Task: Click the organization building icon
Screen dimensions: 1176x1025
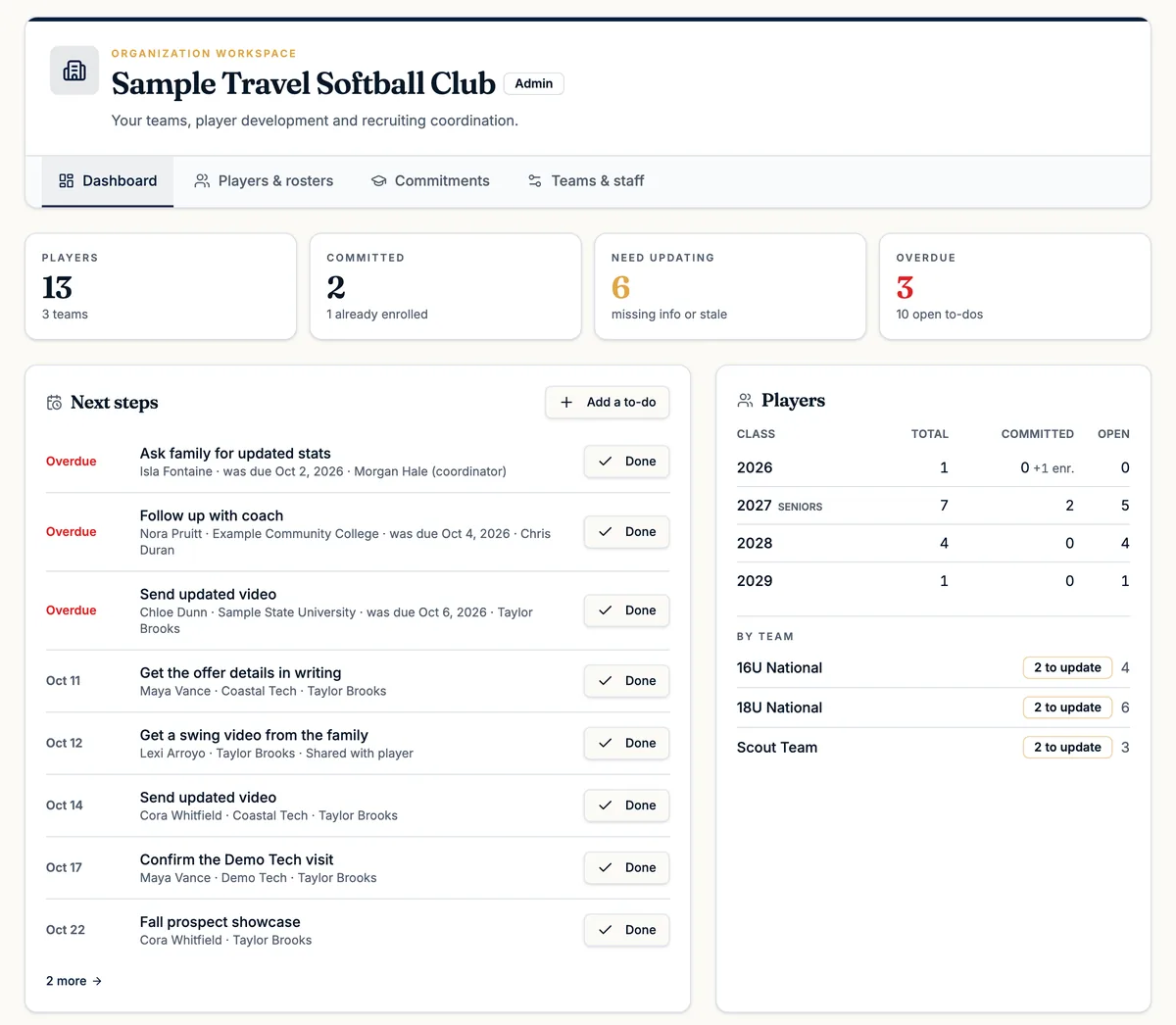Action: click(74, 71)
